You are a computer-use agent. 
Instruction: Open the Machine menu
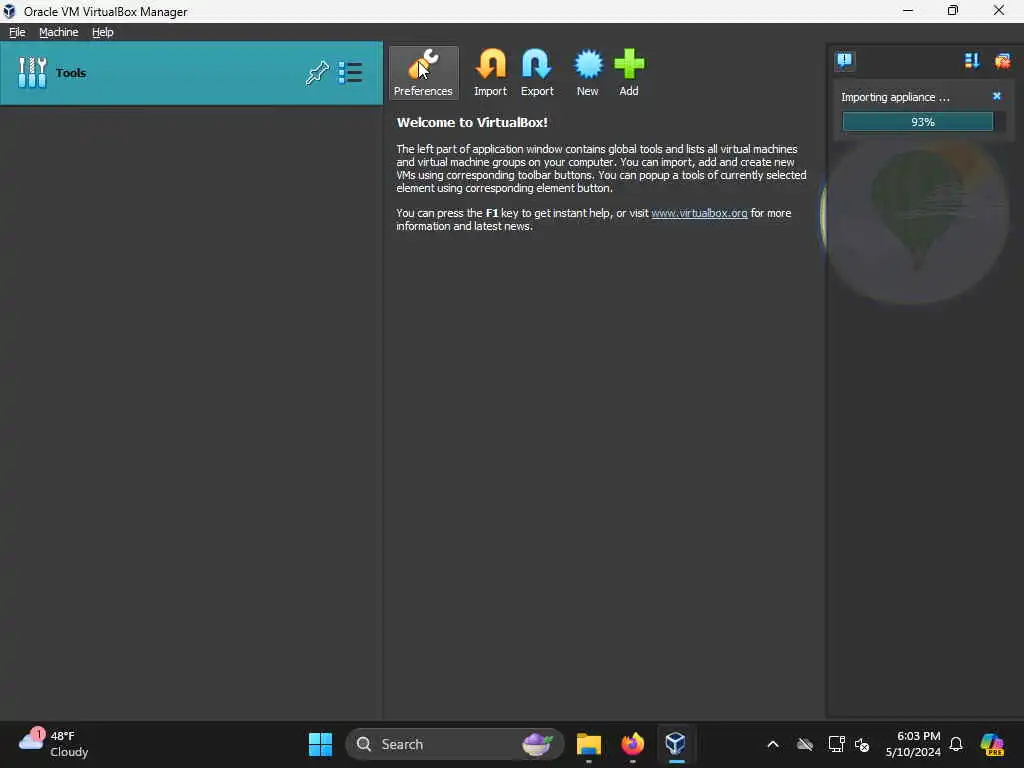click(59, 32)
